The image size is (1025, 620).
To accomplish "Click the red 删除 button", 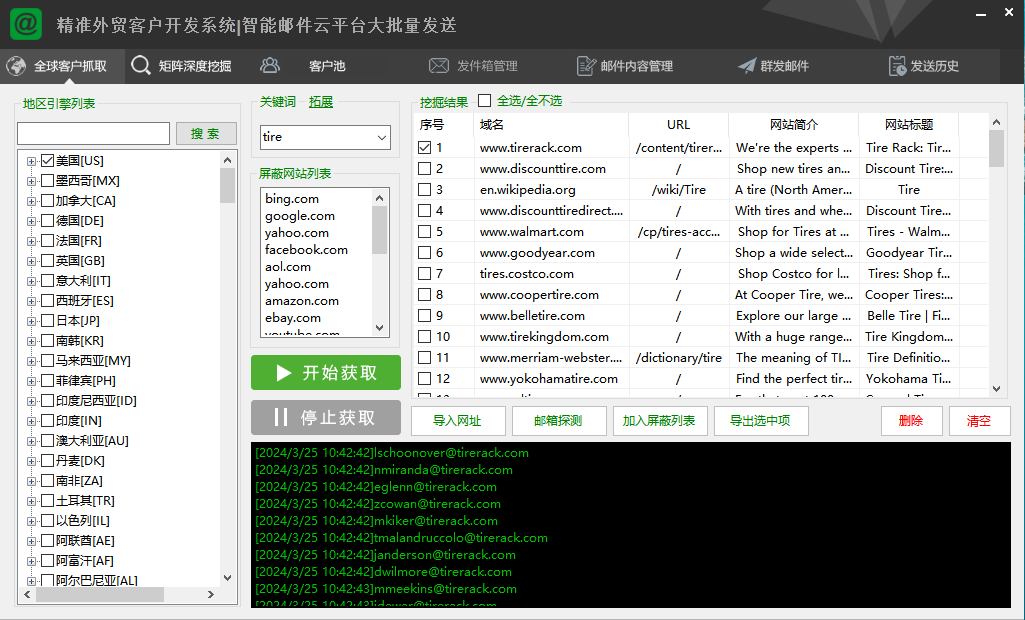I will tap(911, 421).
